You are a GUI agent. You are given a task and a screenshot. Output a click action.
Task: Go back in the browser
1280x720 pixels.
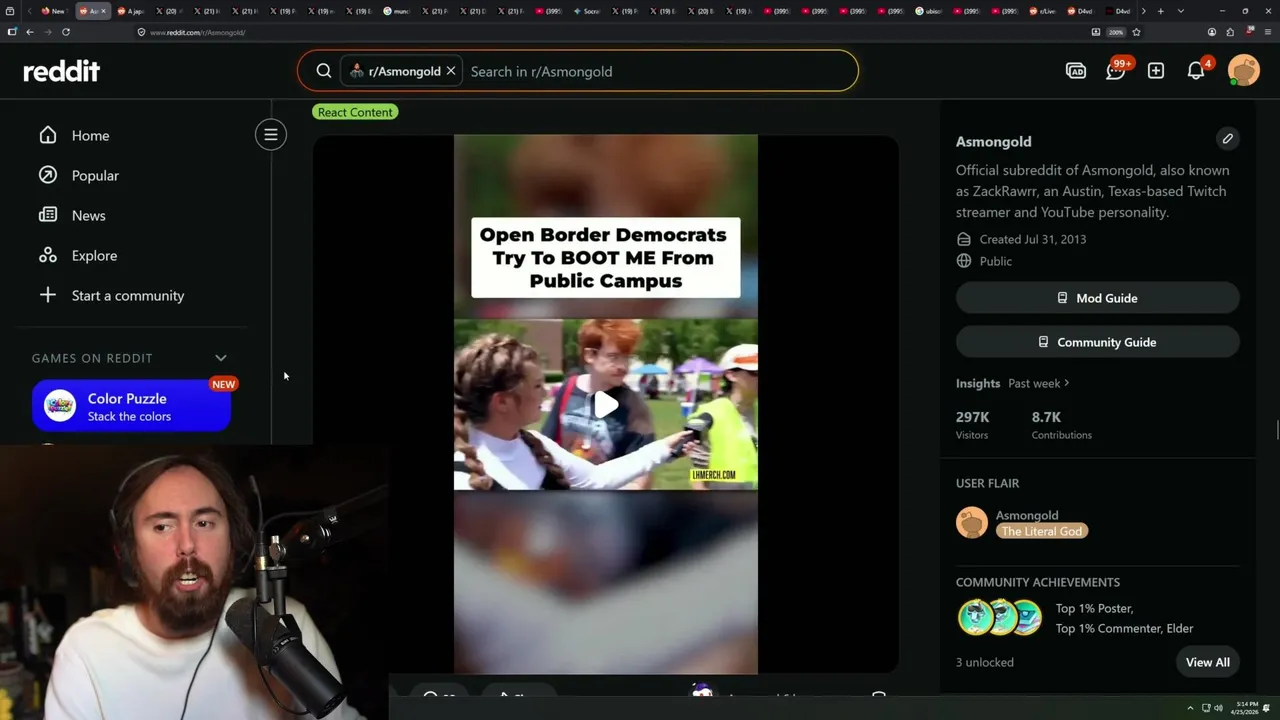coord(30,32)
